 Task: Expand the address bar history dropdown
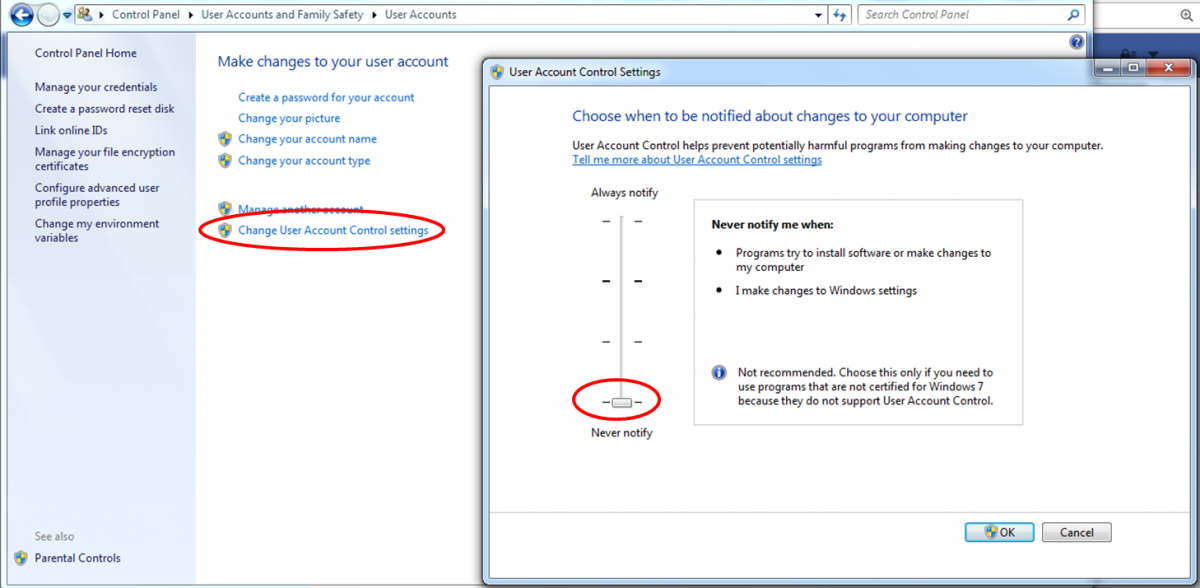820,15
